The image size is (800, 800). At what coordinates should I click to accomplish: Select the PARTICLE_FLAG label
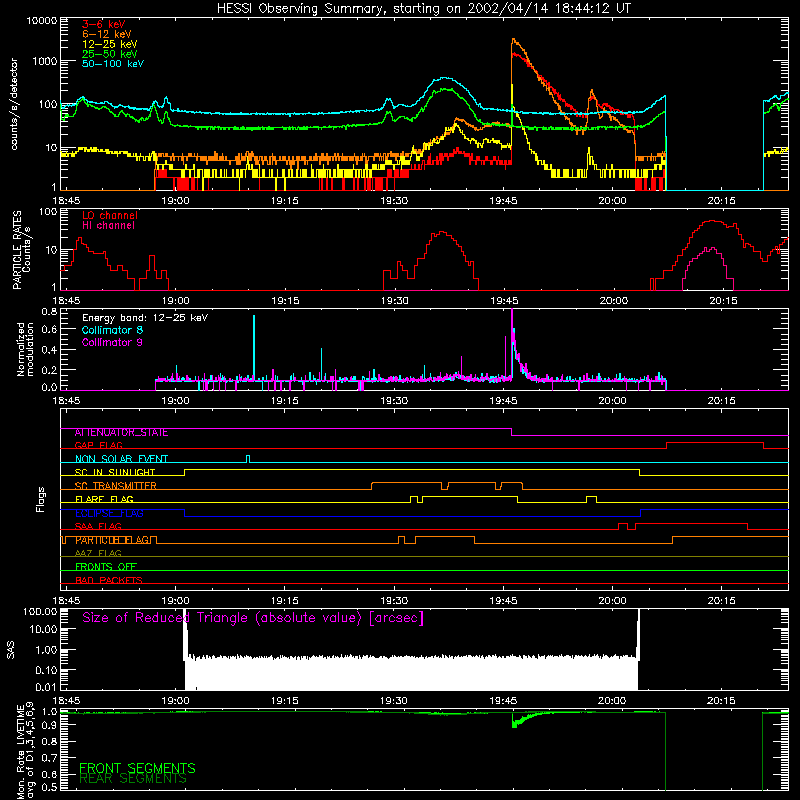[x=112, y=540]
